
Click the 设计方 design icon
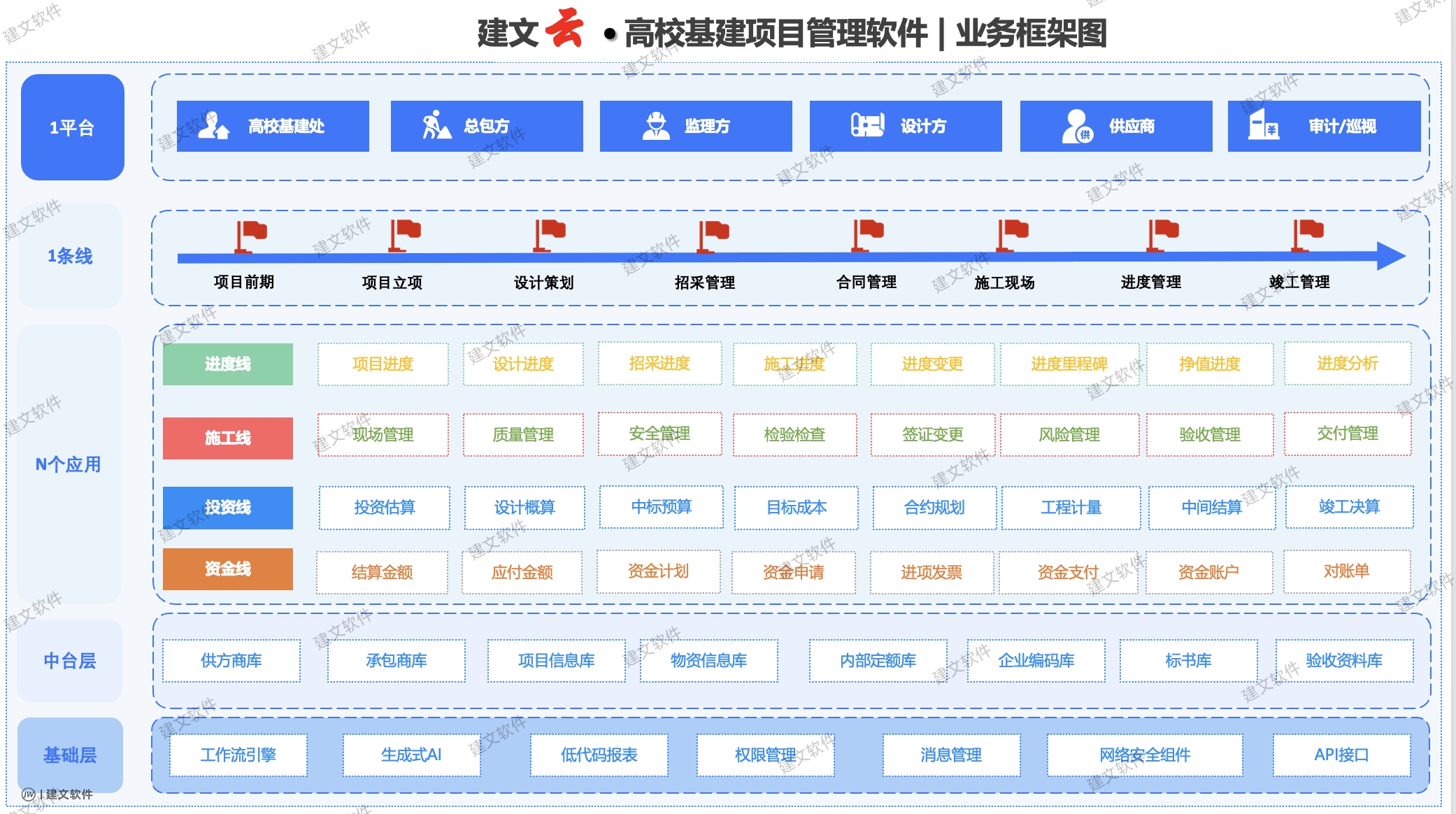867,126
